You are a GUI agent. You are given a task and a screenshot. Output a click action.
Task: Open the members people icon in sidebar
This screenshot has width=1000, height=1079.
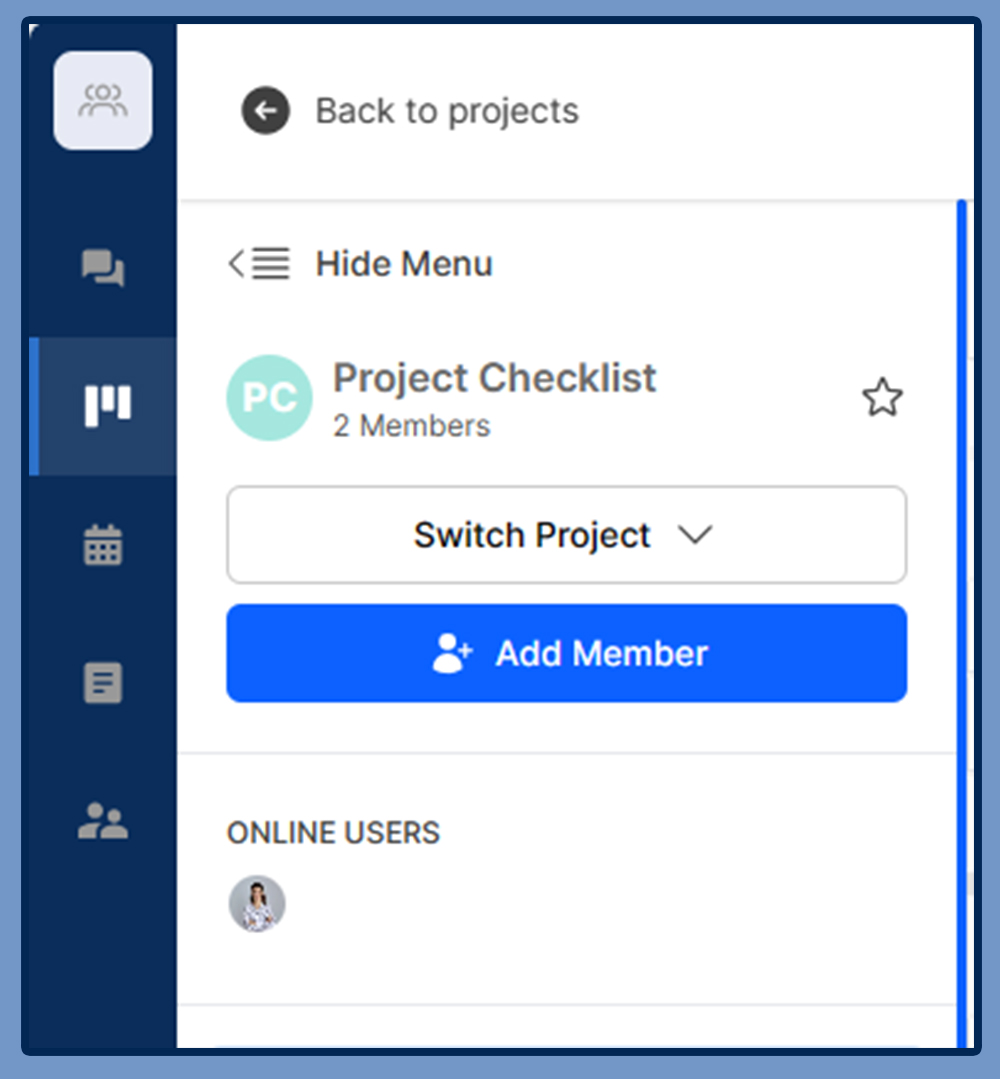pyautogui.click(x=103, y=820)
